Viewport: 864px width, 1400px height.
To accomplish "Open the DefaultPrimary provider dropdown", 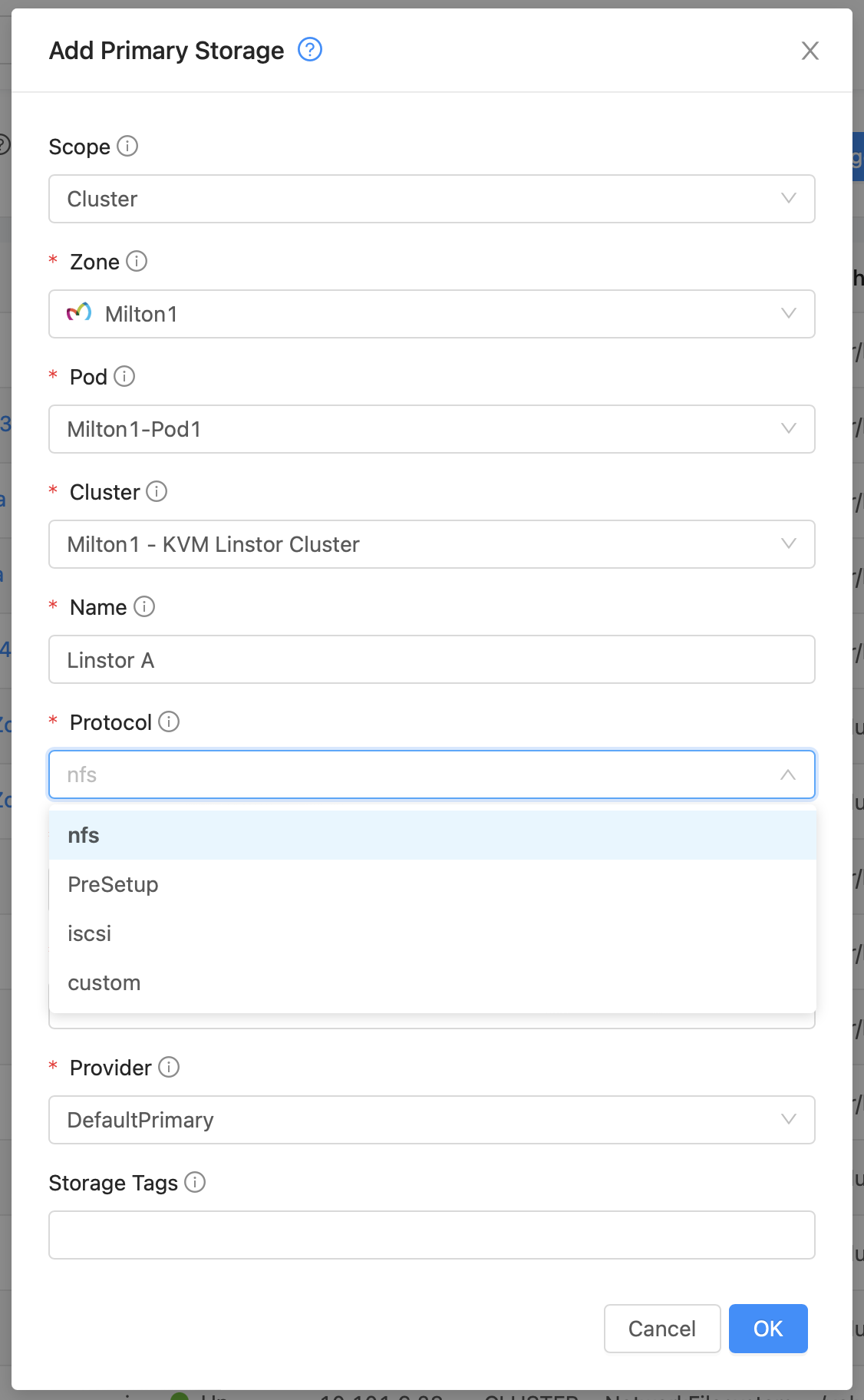I will (x=787, y=1120).
